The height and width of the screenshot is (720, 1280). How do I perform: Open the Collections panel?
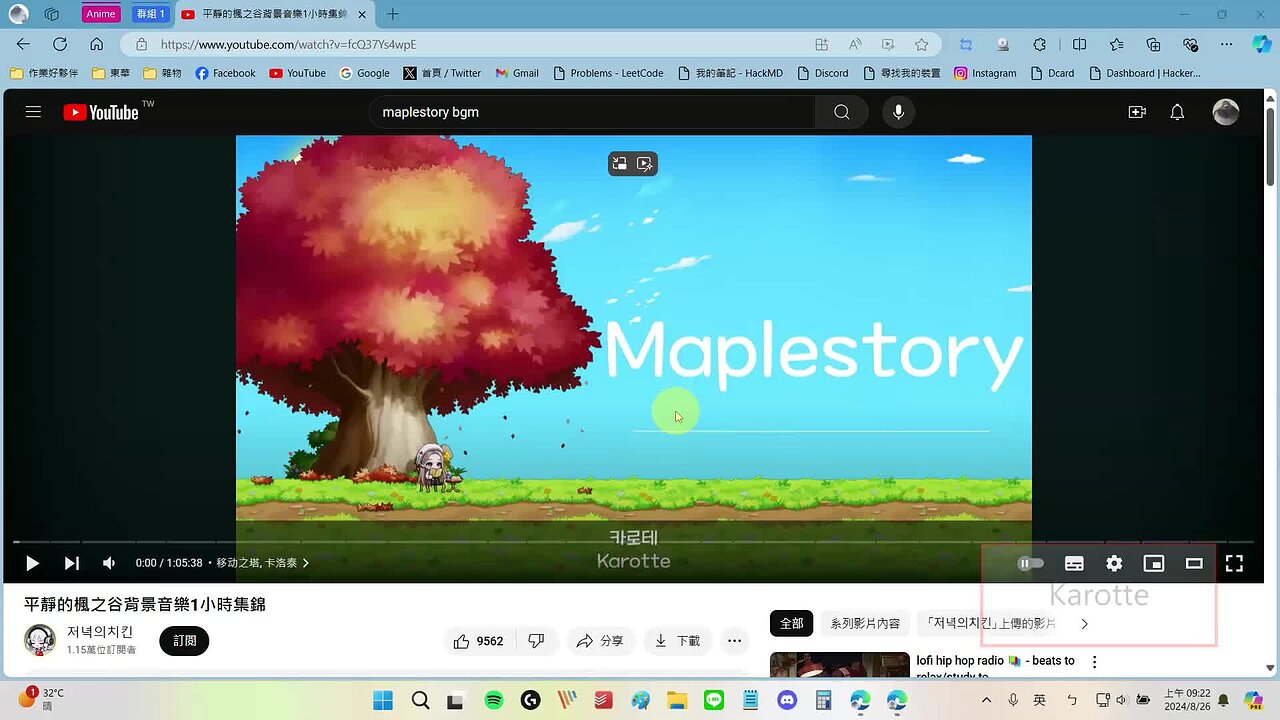click(x=1153, y=44)
